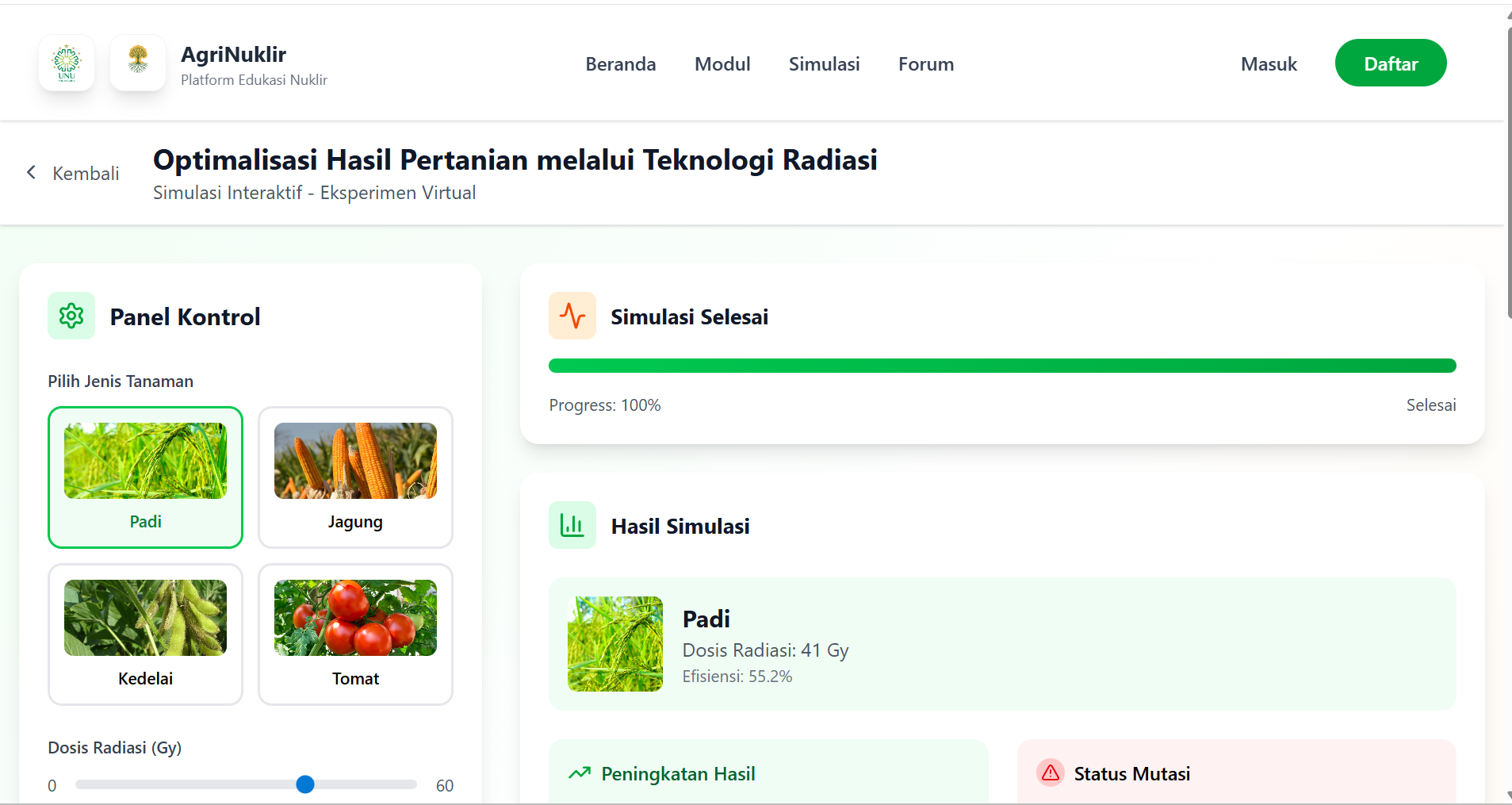The image size is (1512, 805).
Task: Click the Padi result thumbnail image
Action: pyautogui.click(x=615, y=644)
